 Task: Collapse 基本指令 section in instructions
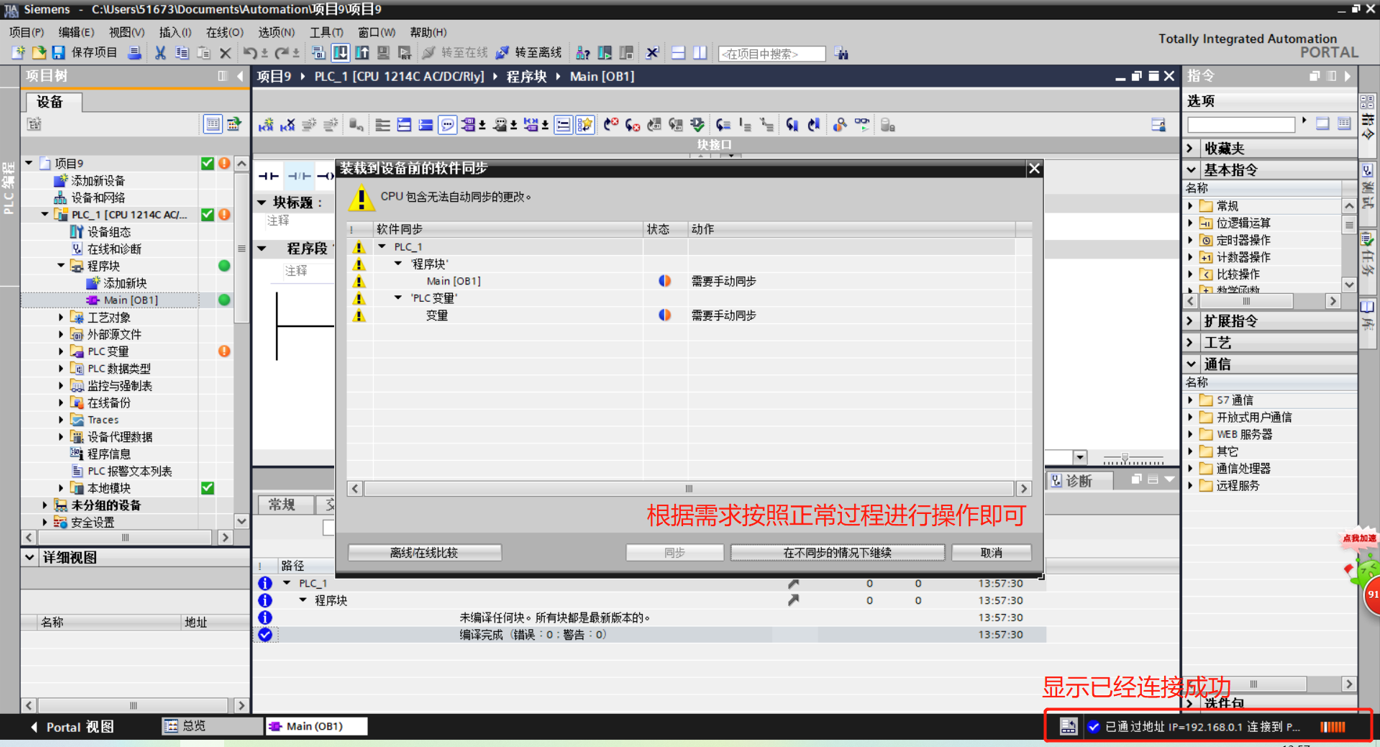[x=1191, y=170]
